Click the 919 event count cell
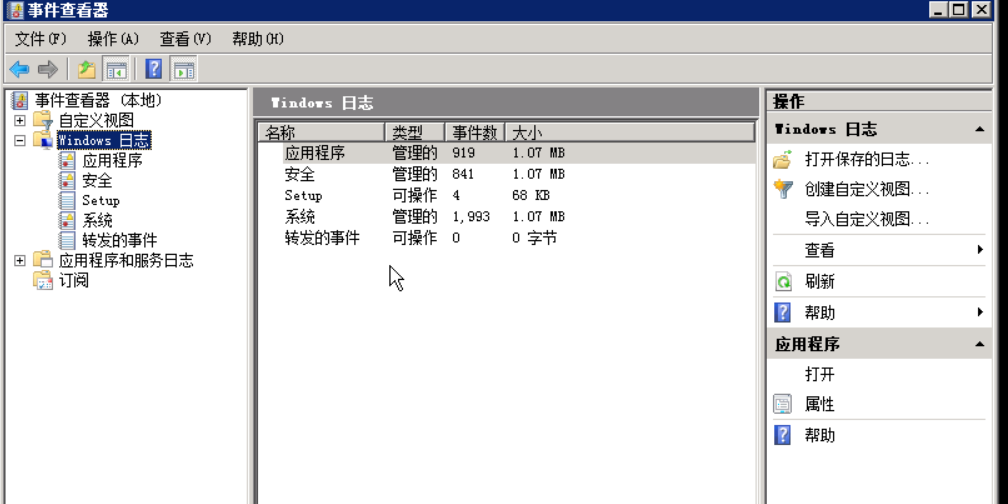Image resolution: width=1008 pixels, height=504 pixels. (x=464, y=154)
